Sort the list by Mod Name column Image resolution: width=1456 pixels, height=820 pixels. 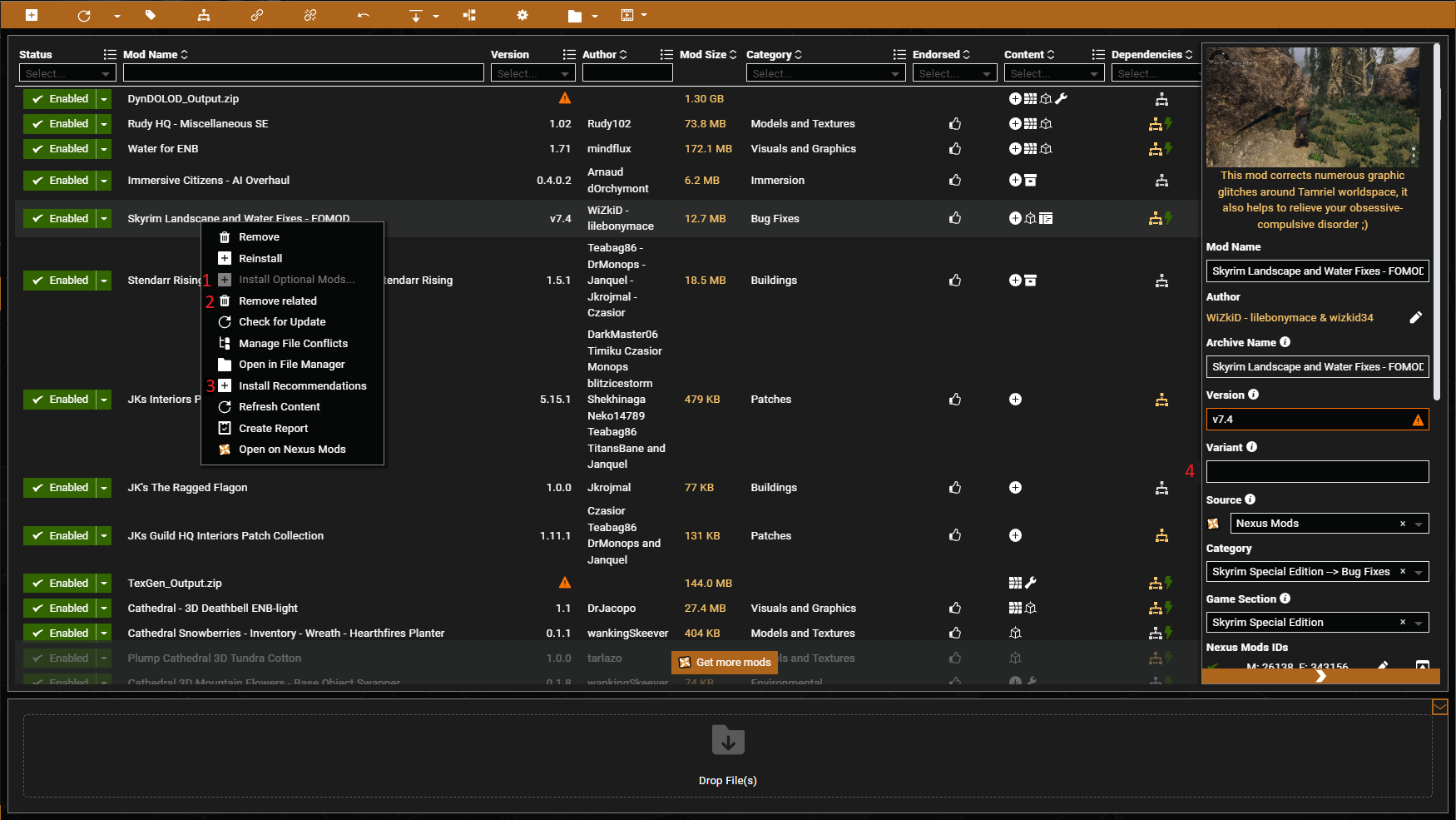[x=156, y=55]
